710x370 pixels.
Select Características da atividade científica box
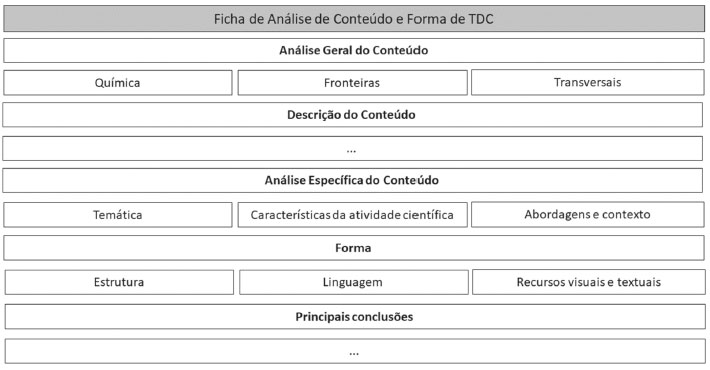point(352,215)
